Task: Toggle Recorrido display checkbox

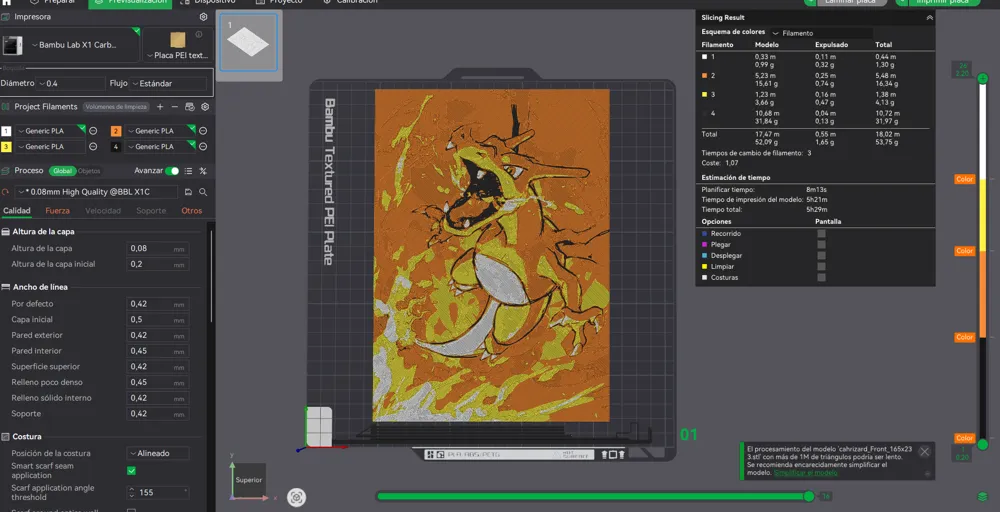Action: (x=821, y=233)
